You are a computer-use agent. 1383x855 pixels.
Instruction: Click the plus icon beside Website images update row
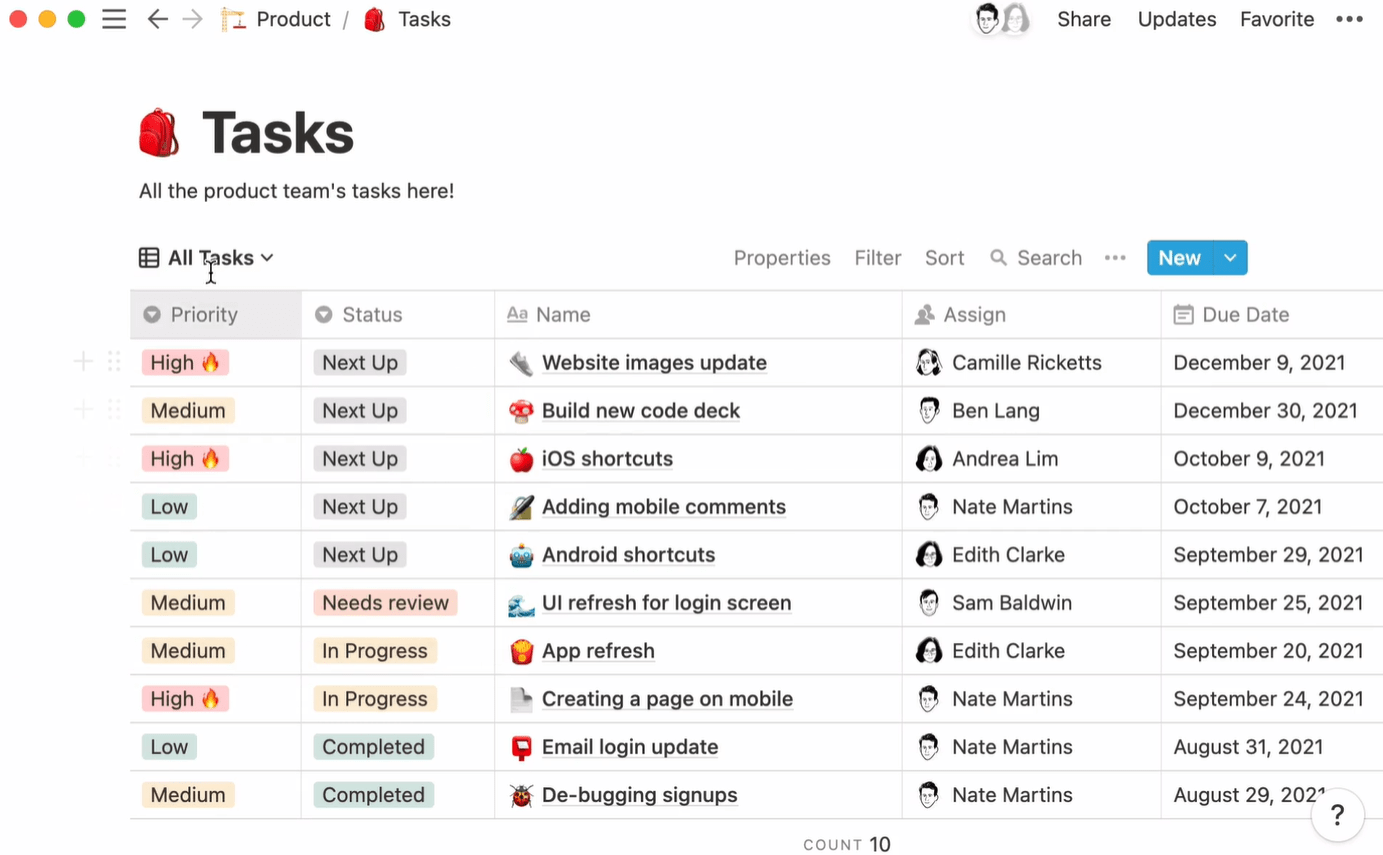[84, 362]
